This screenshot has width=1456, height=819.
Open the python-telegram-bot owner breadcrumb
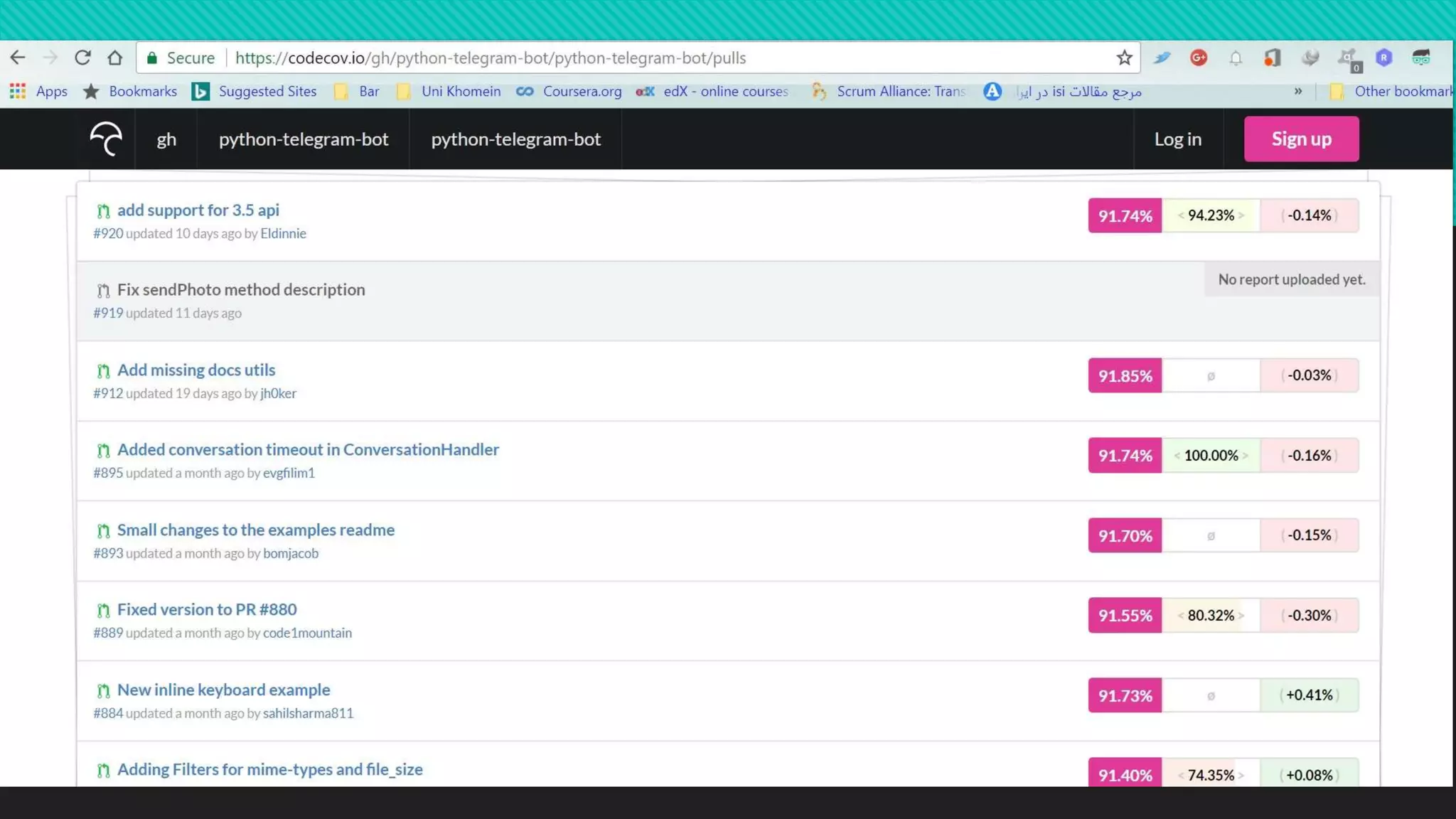click(304, 139)
